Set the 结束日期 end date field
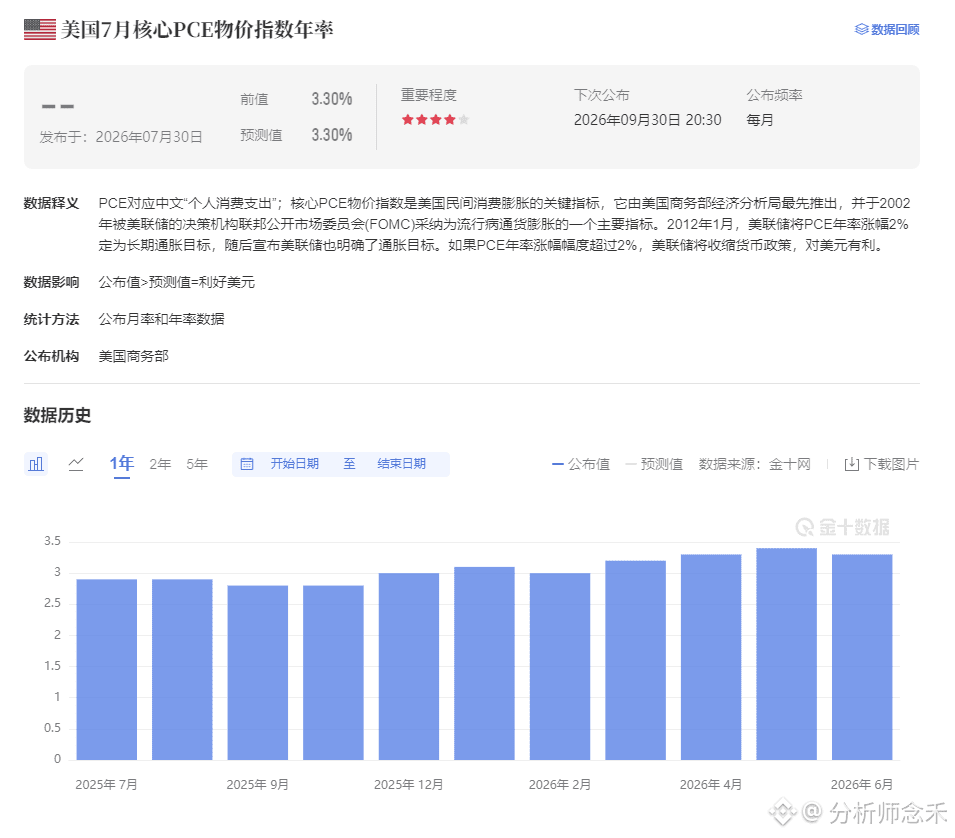Image resolution: width=955 pixels, height=838 pixels. (401, 464)
